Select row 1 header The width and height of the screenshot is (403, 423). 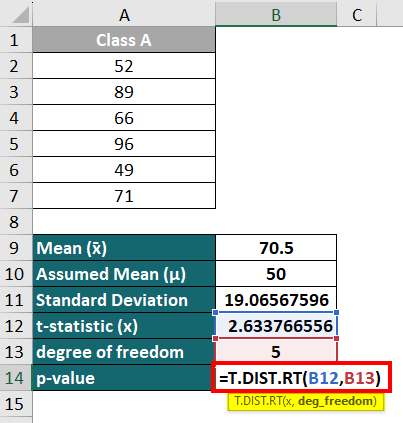coord(16,40)
